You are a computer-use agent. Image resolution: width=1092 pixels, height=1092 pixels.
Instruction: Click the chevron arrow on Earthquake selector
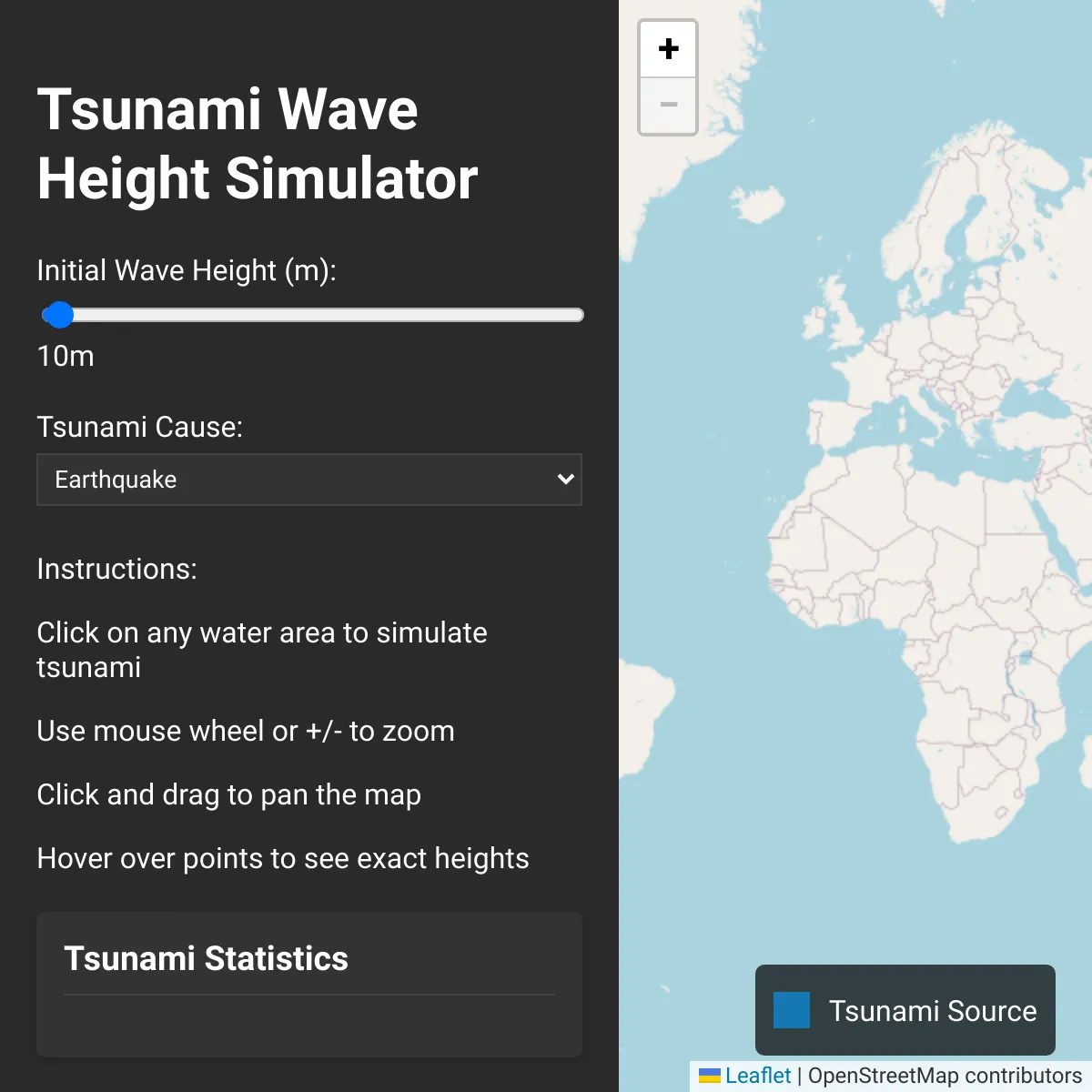click(565, 480)
